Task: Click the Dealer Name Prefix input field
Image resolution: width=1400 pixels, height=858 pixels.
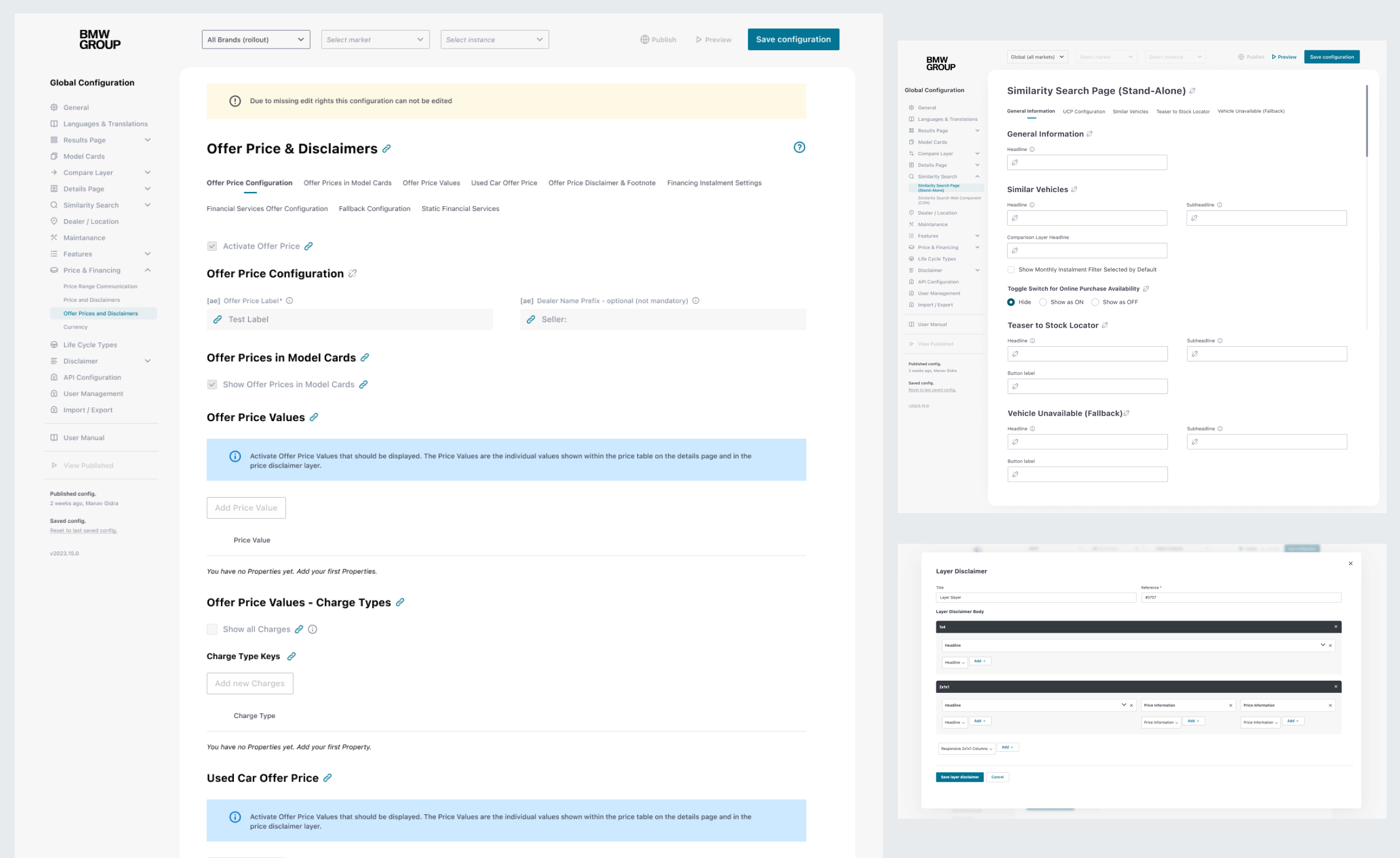Action: (663, 320)
